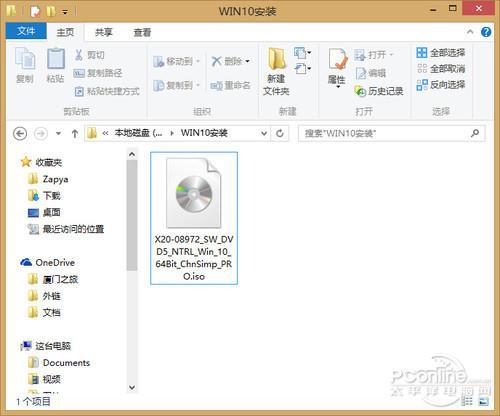Refresh the current folder
This screenshot has height=416, width=500.
click(280, 134)
